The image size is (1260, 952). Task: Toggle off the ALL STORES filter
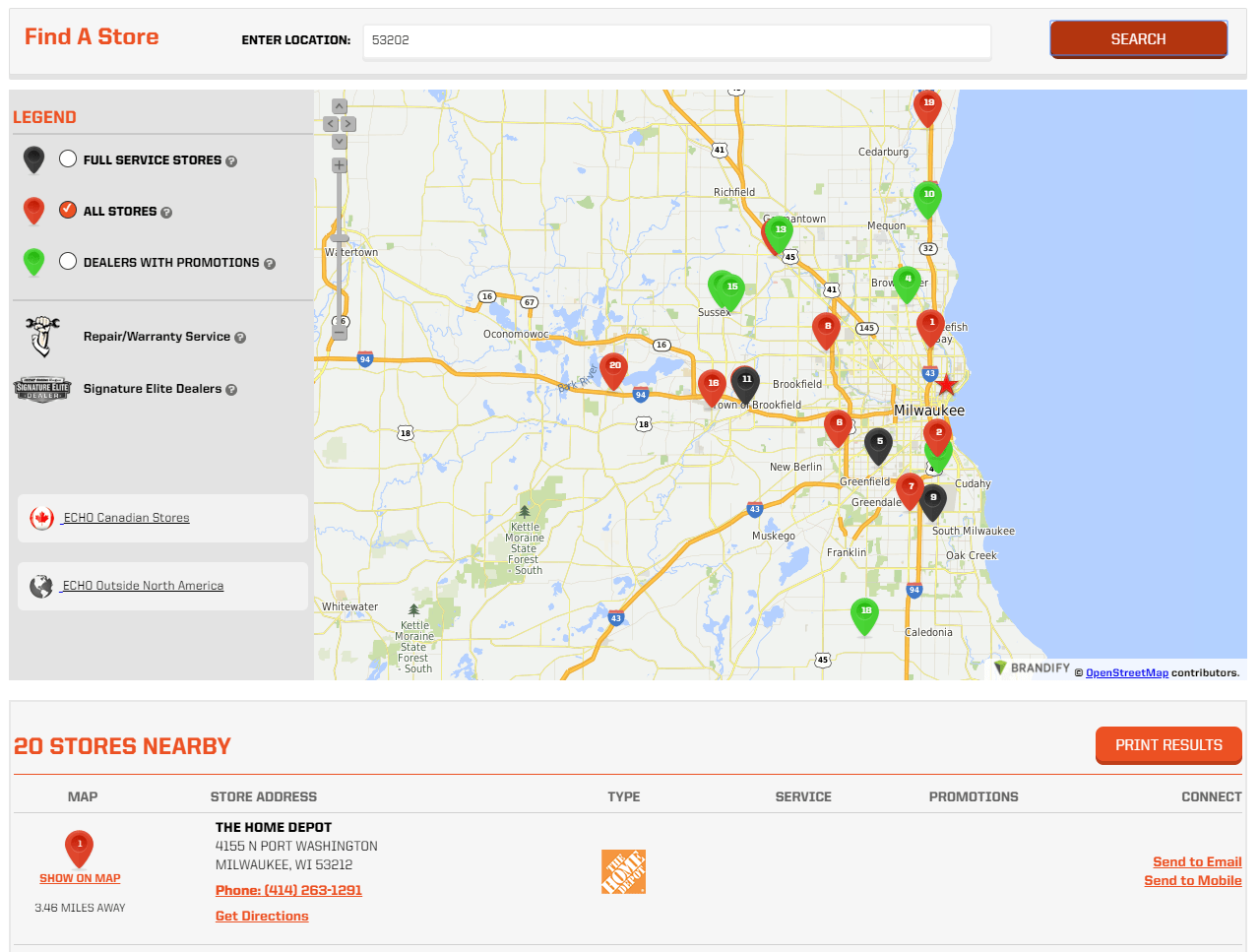tap(68, 210)
